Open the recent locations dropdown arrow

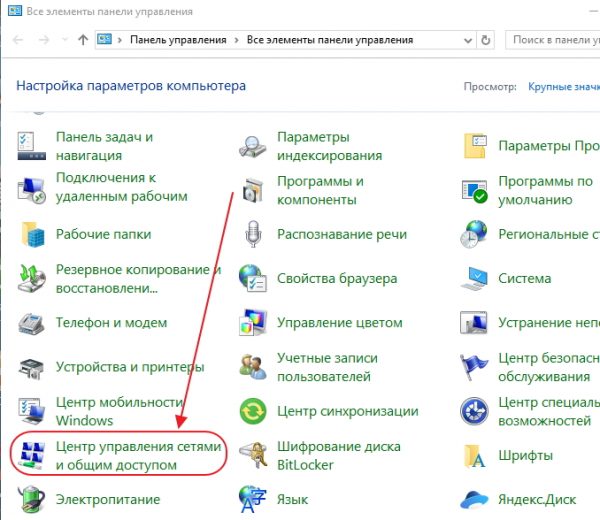click(65, 39)
